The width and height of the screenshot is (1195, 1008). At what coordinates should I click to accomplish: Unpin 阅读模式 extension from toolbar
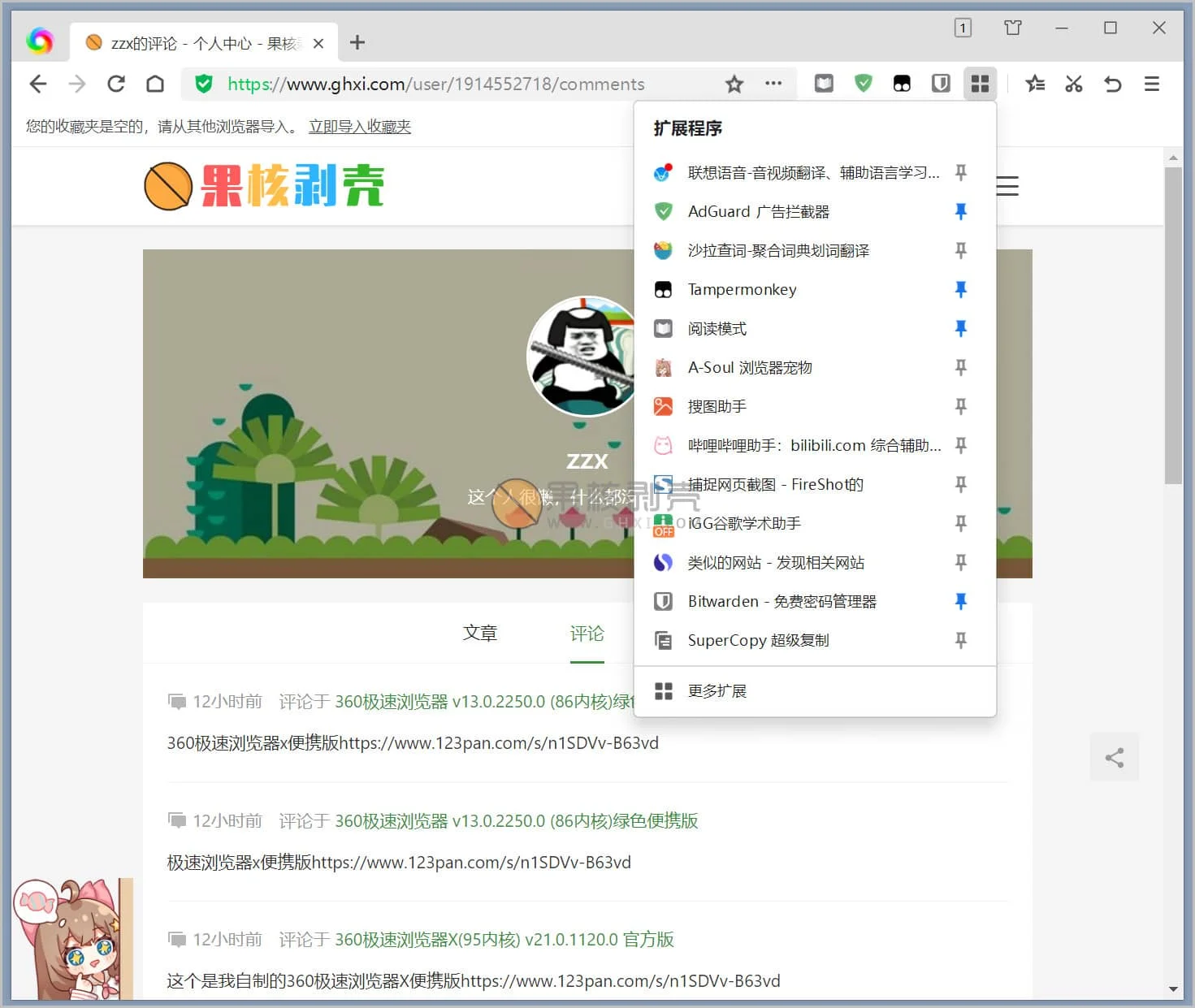(961, 328)
